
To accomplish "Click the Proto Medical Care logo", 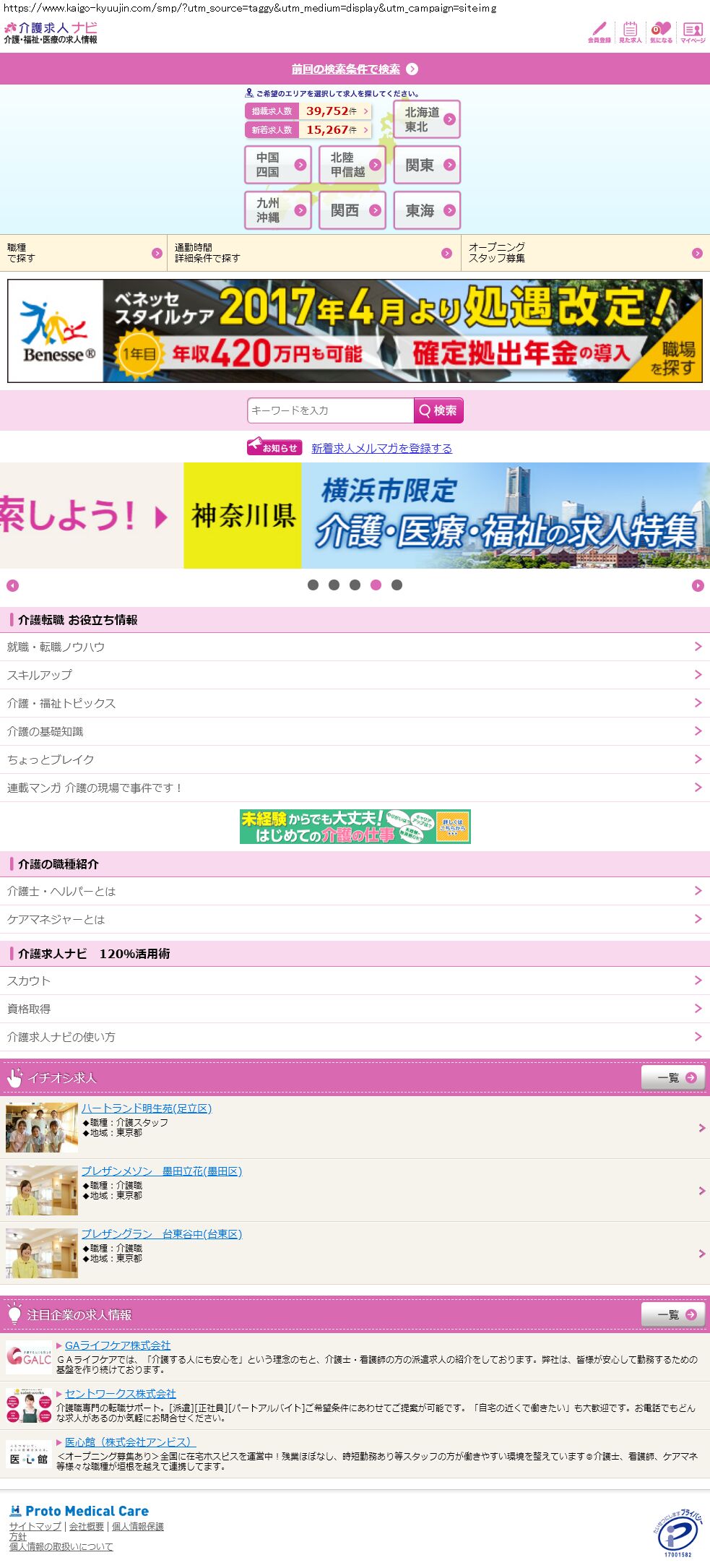I will click(x=79, y=1511).
